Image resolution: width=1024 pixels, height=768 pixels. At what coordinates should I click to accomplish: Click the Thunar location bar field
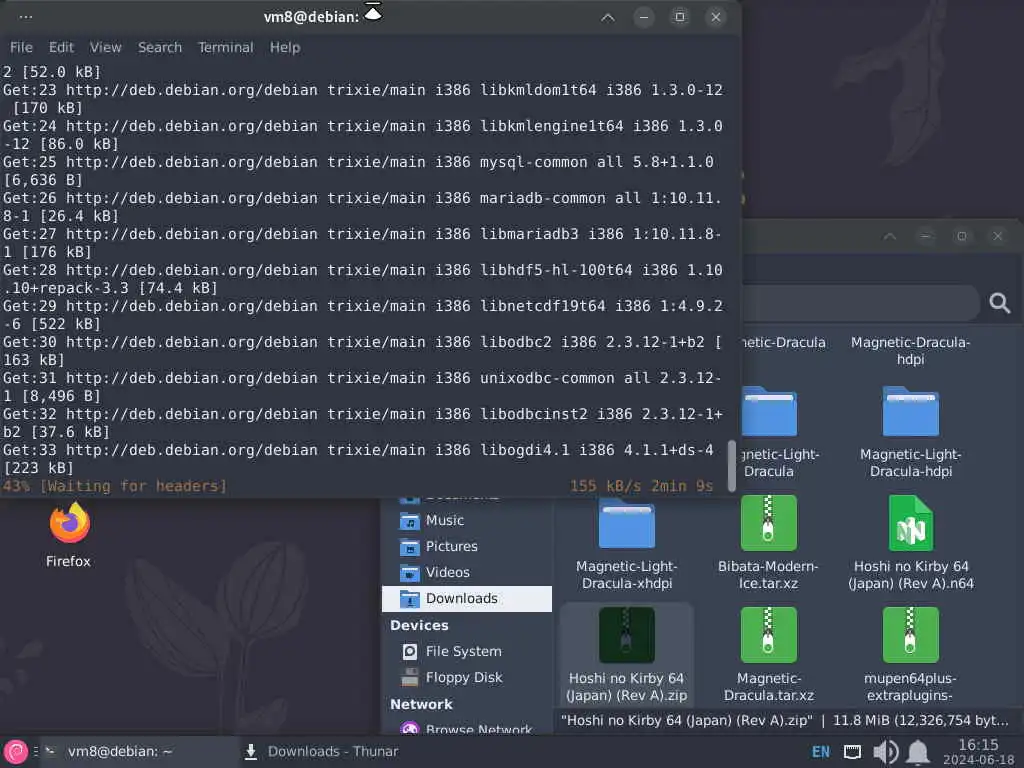click(861, 303)
